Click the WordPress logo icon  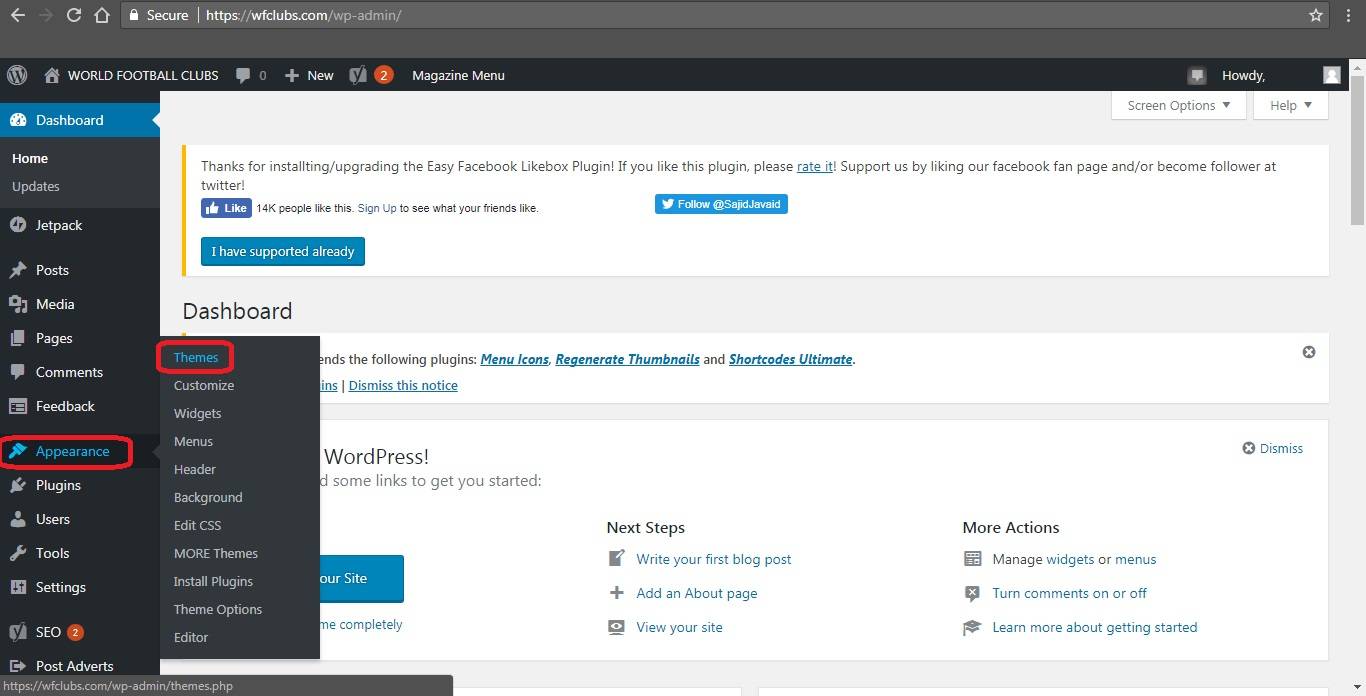17,75
